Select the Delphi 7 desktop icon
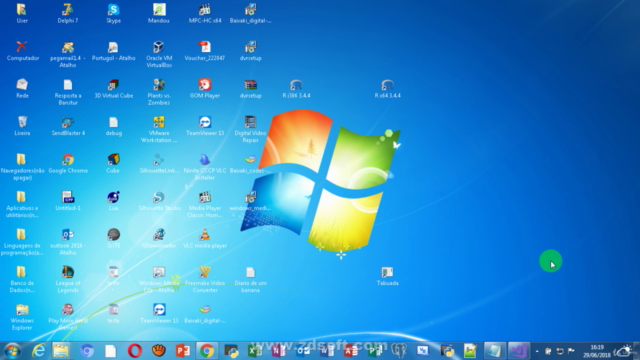Screen dimensions: 640x360 click(68, 13)
